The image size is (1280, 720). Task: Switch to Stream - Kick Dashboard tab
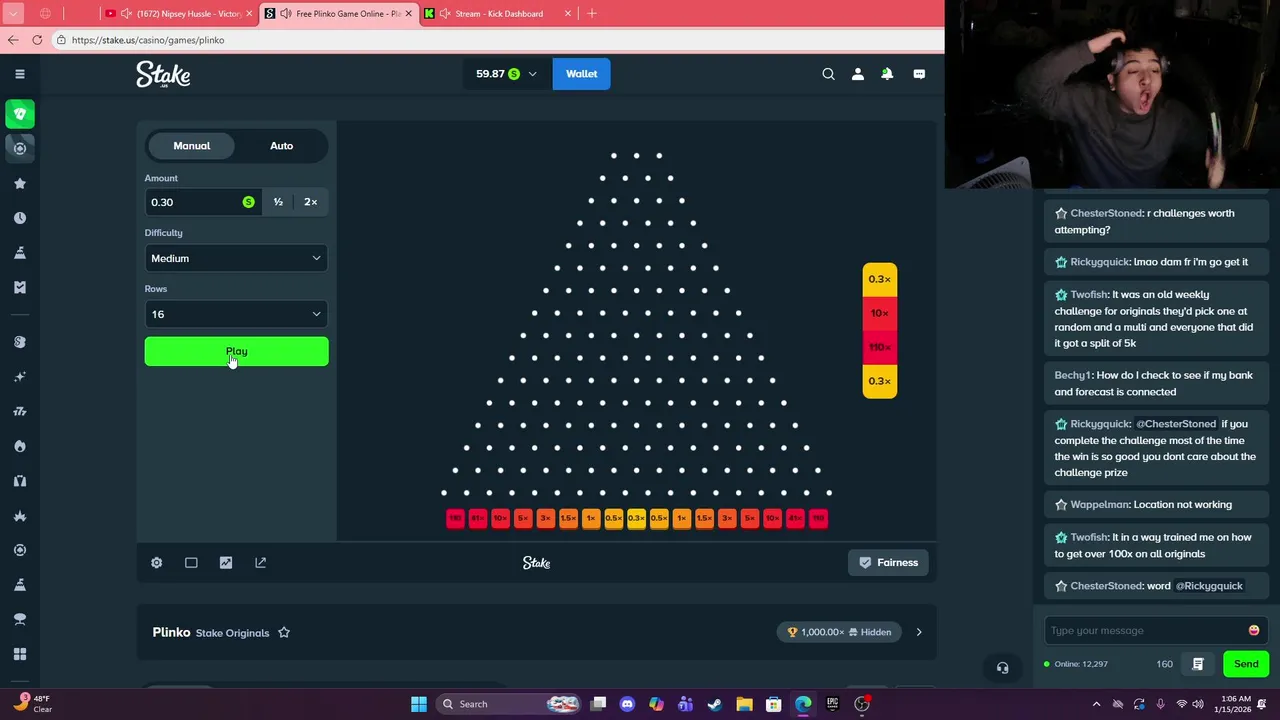(x=497, y=14)
